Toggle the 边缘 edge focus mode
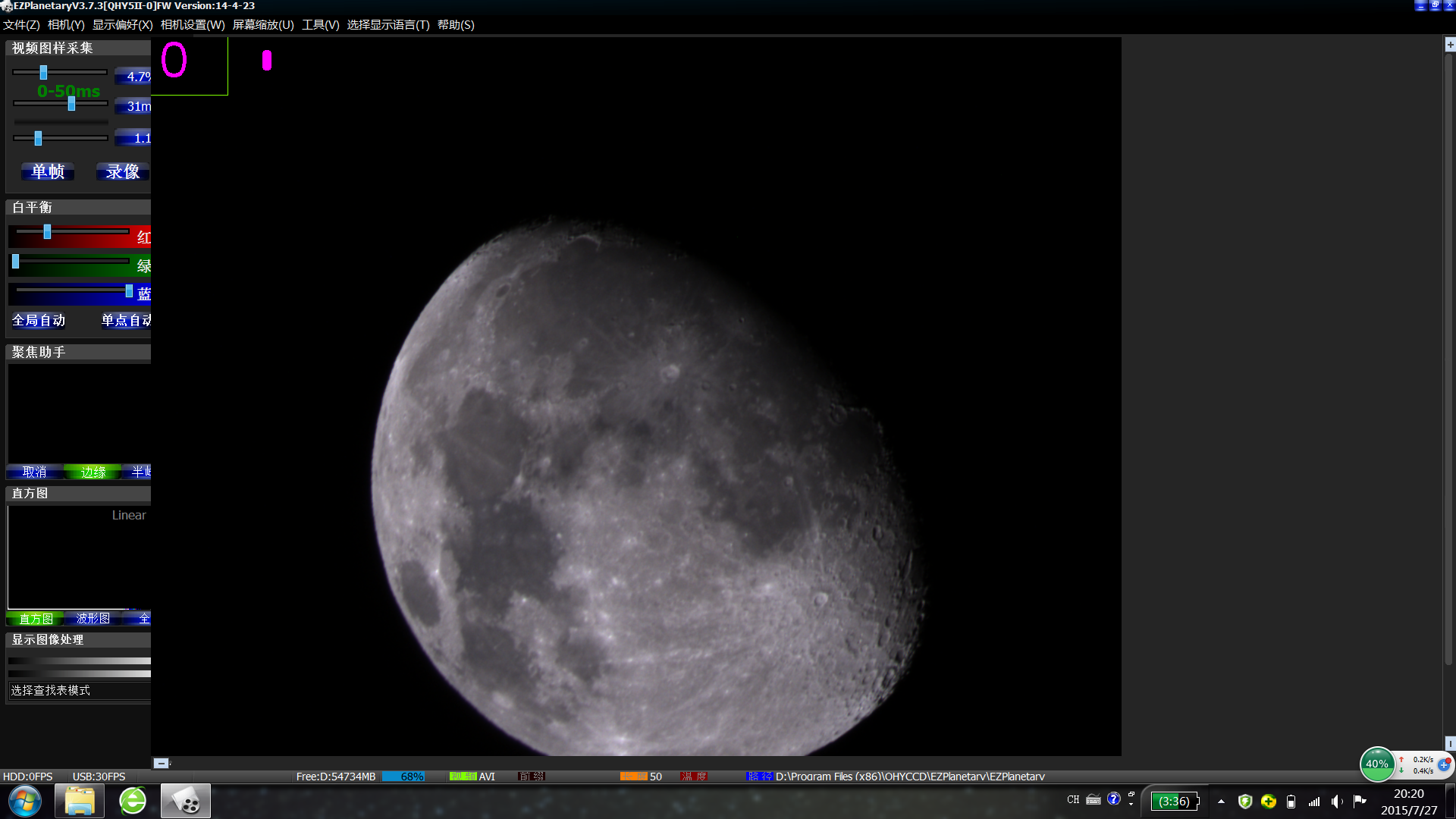Image resolution: width=1456 pixels, height=819 pixels. [x=93, y=472]
